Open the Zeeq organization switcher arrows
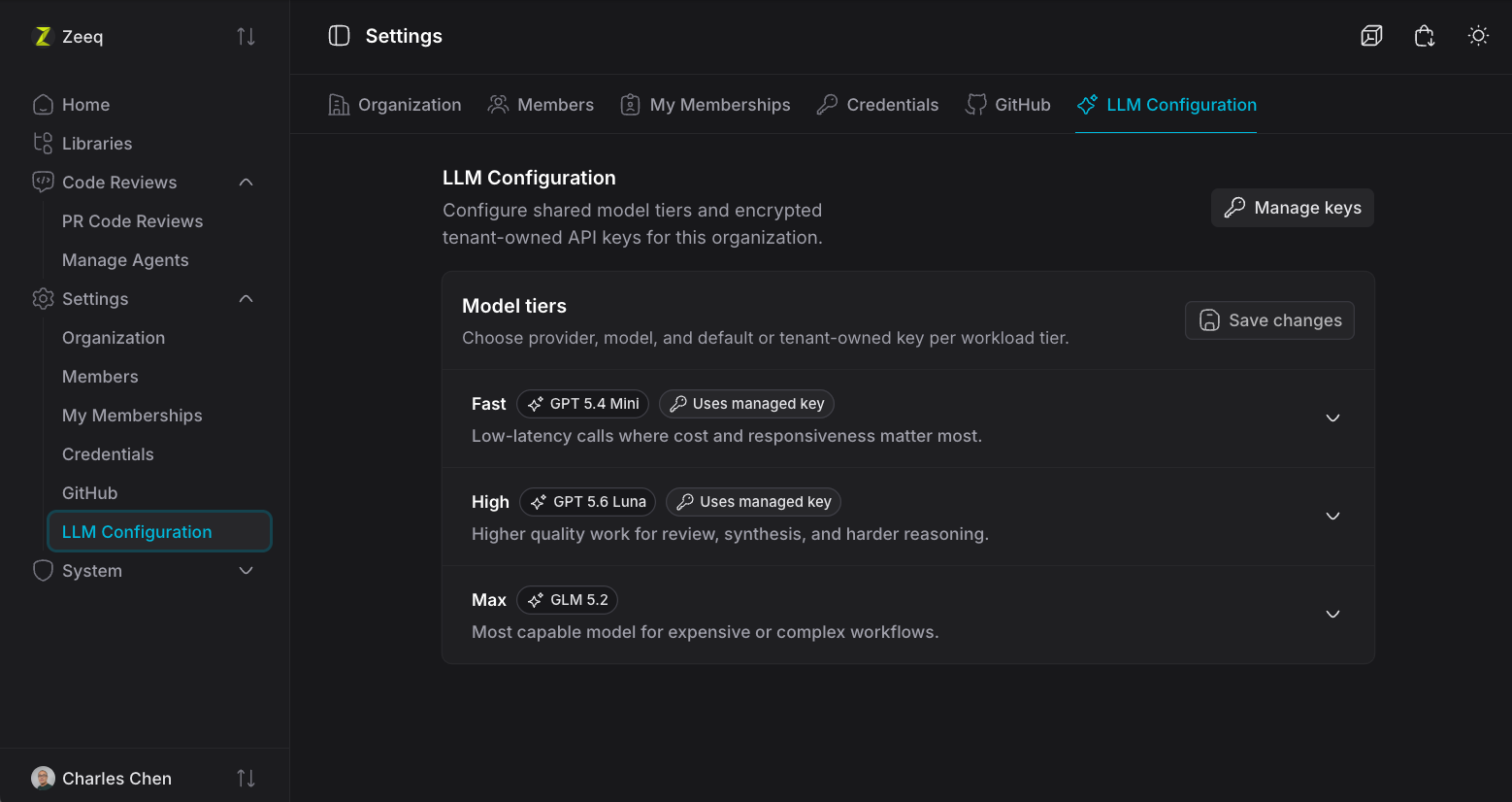 [247, 36]
